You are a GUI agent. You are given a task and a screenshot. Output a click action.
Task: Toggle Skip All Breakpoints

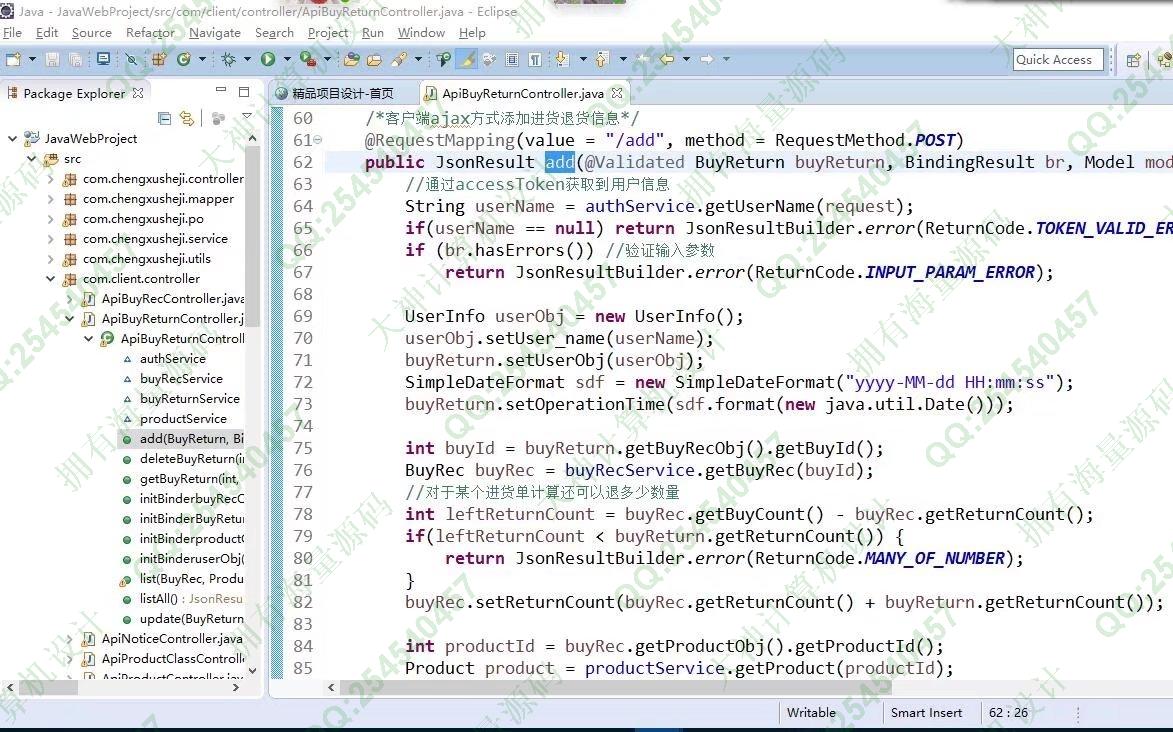[x=131, y=59]
